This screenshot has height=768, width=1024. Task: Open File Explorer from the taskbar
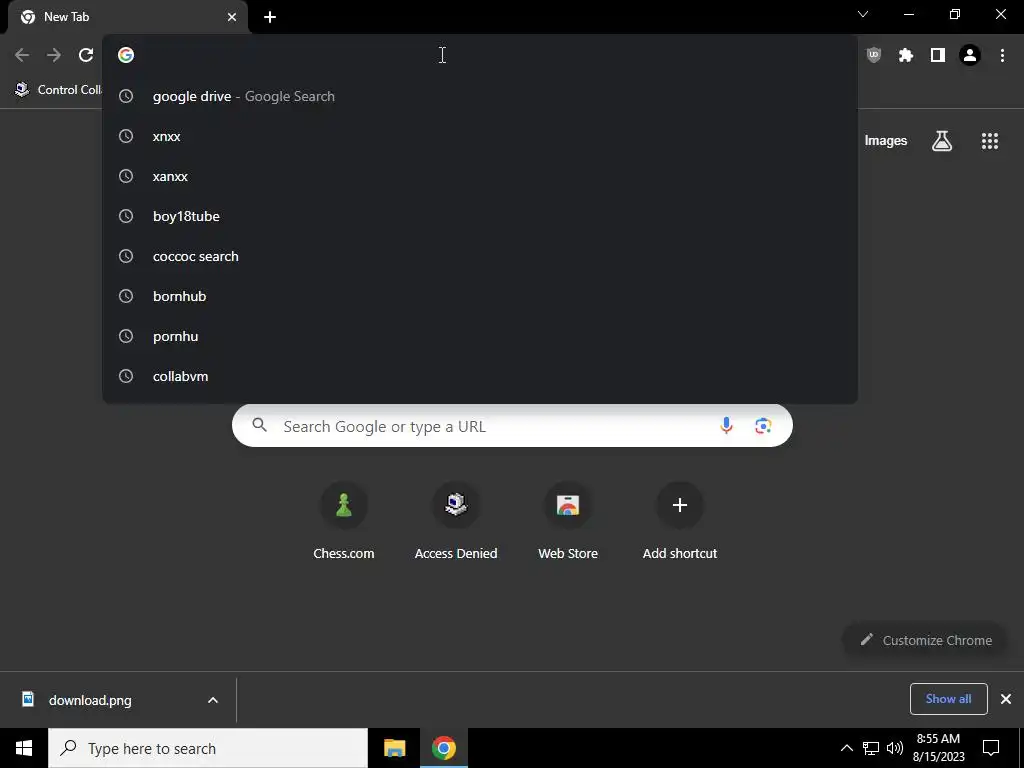[x=394, y=748]
